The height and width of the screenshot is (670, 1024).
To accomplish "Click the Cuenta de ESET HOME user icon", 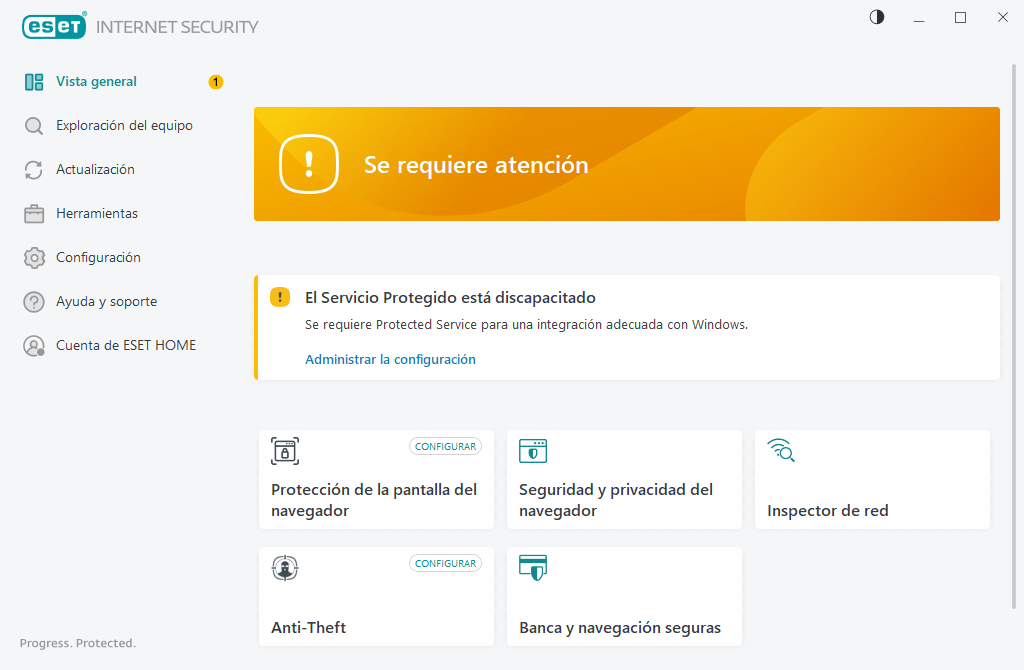I will click(34, 345).
